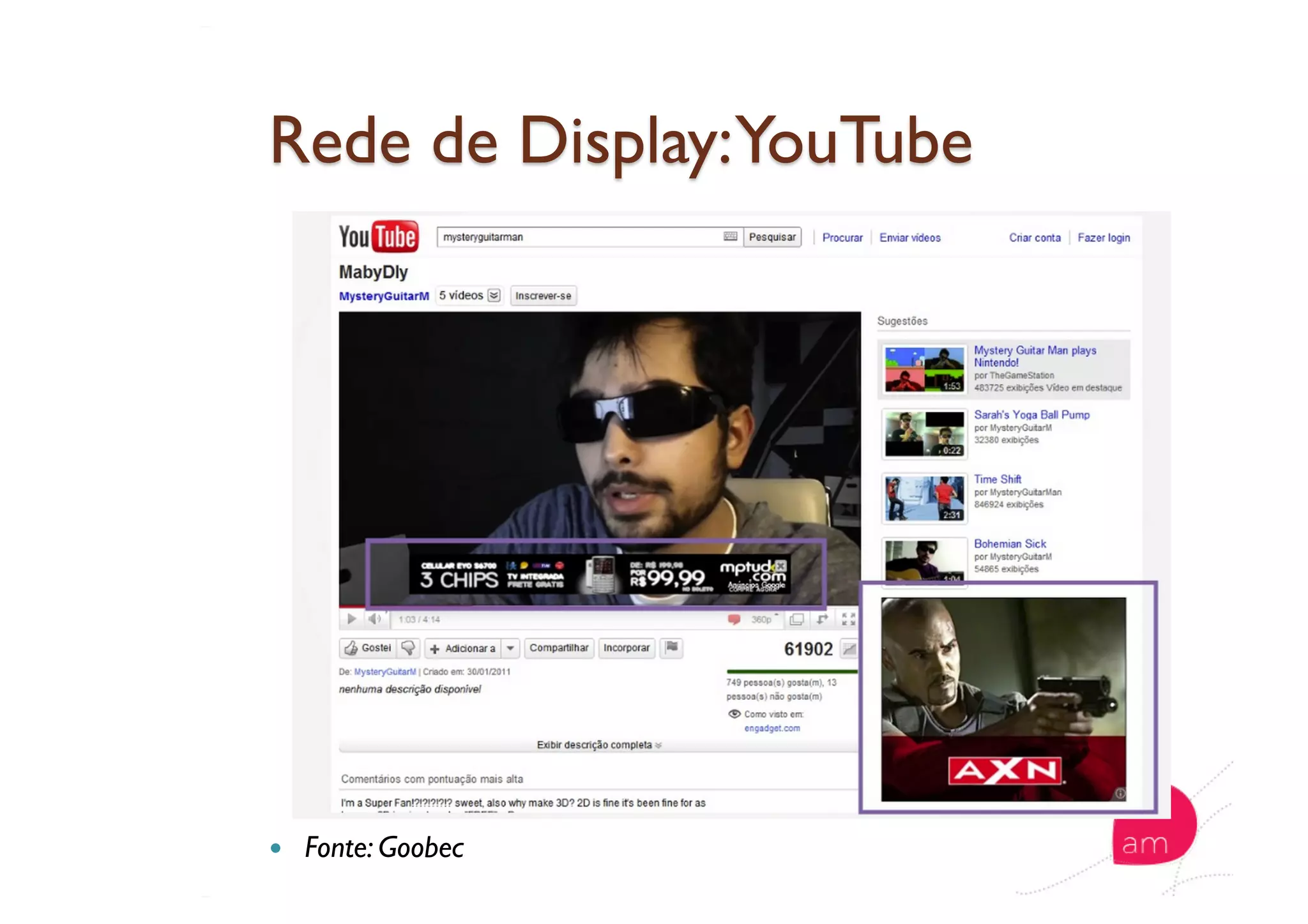Viewport: 1308px width, 924px height.
Task: Like the video with the Gostei button
Action: (368, 648)
